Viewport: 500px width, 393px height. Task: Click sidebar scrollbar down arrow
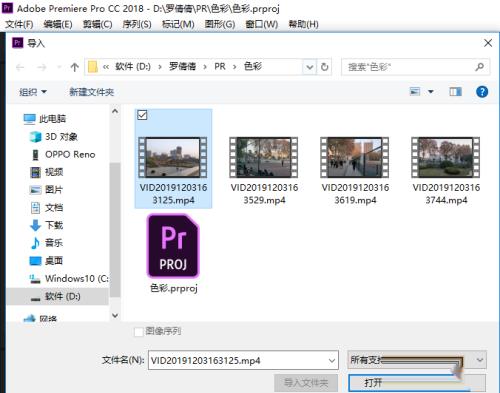pyautogui.click(x=115, y=315)
